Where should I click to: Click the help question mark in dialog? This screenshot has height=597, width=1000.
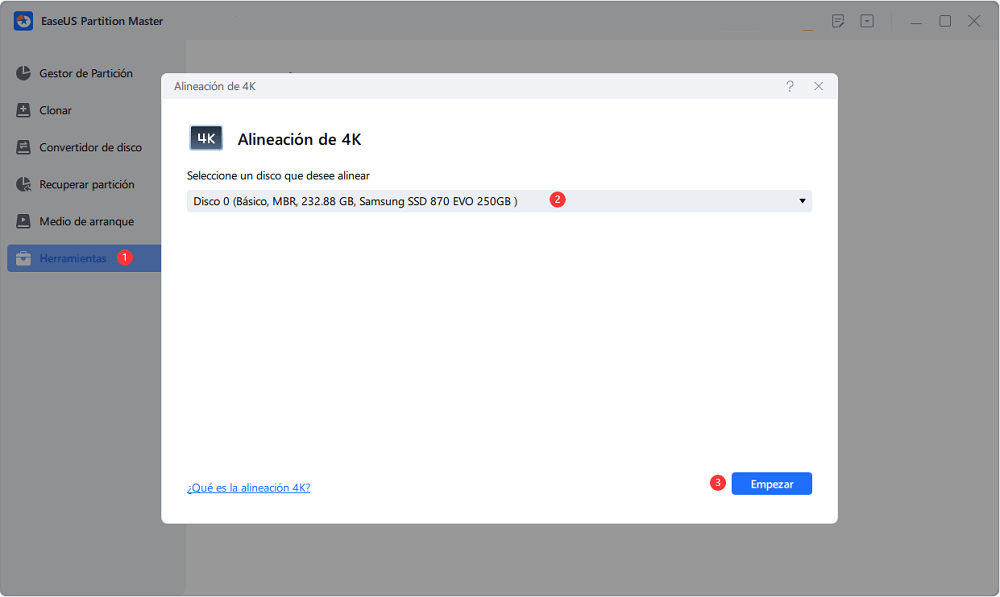[790, 86]
